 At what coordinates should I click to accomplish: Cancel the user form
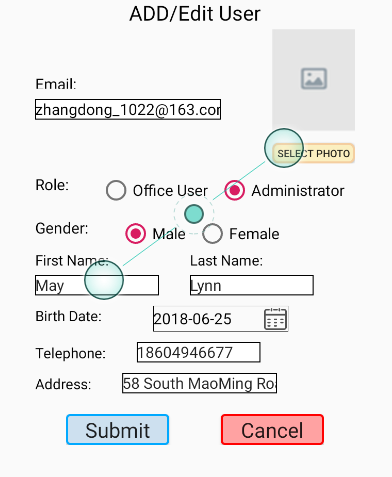click(x=272, y=430)
